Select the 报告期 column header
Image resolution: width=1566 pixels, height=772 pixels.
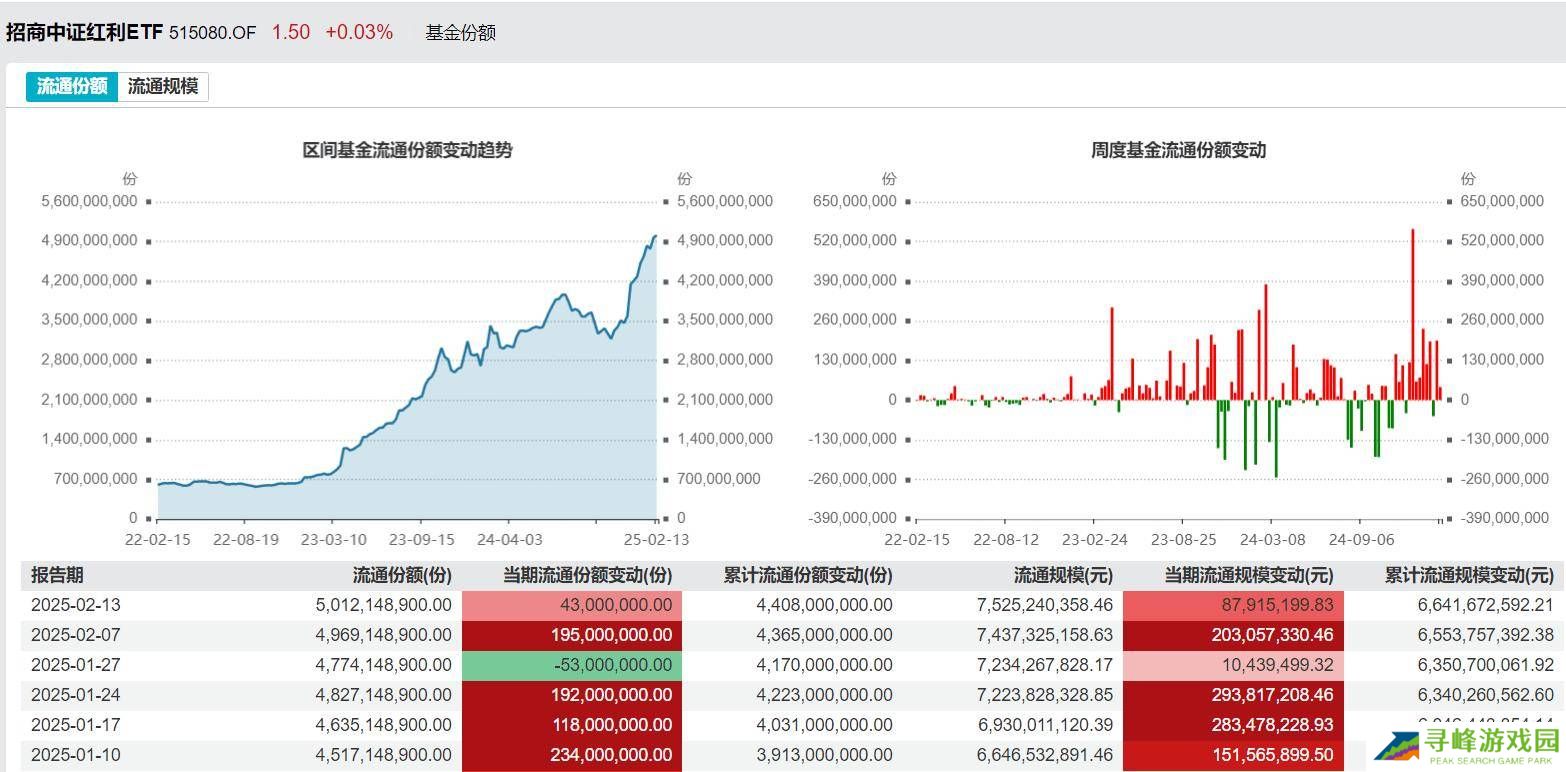57,575
